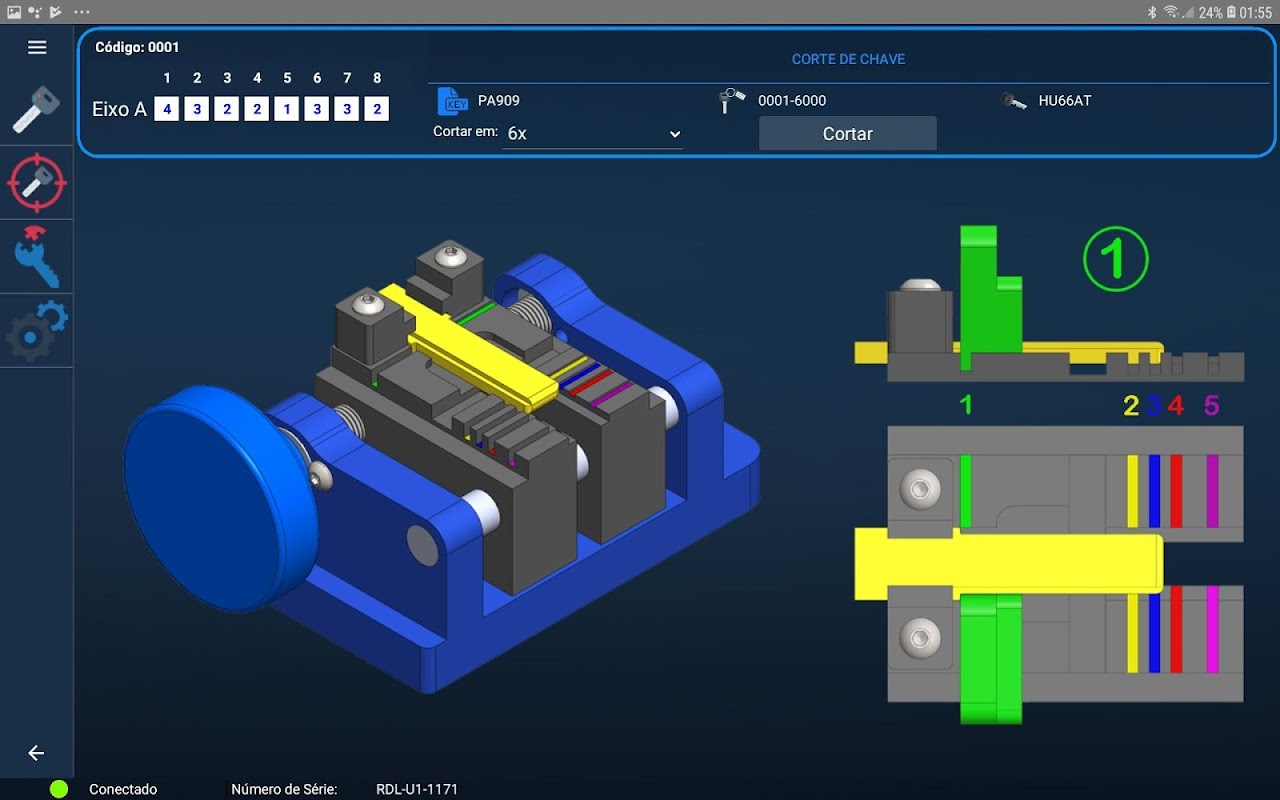This screenshot has width=1280, height=800.
Task: Click the 0001-6000 code range text
Action: click(792, 101)
